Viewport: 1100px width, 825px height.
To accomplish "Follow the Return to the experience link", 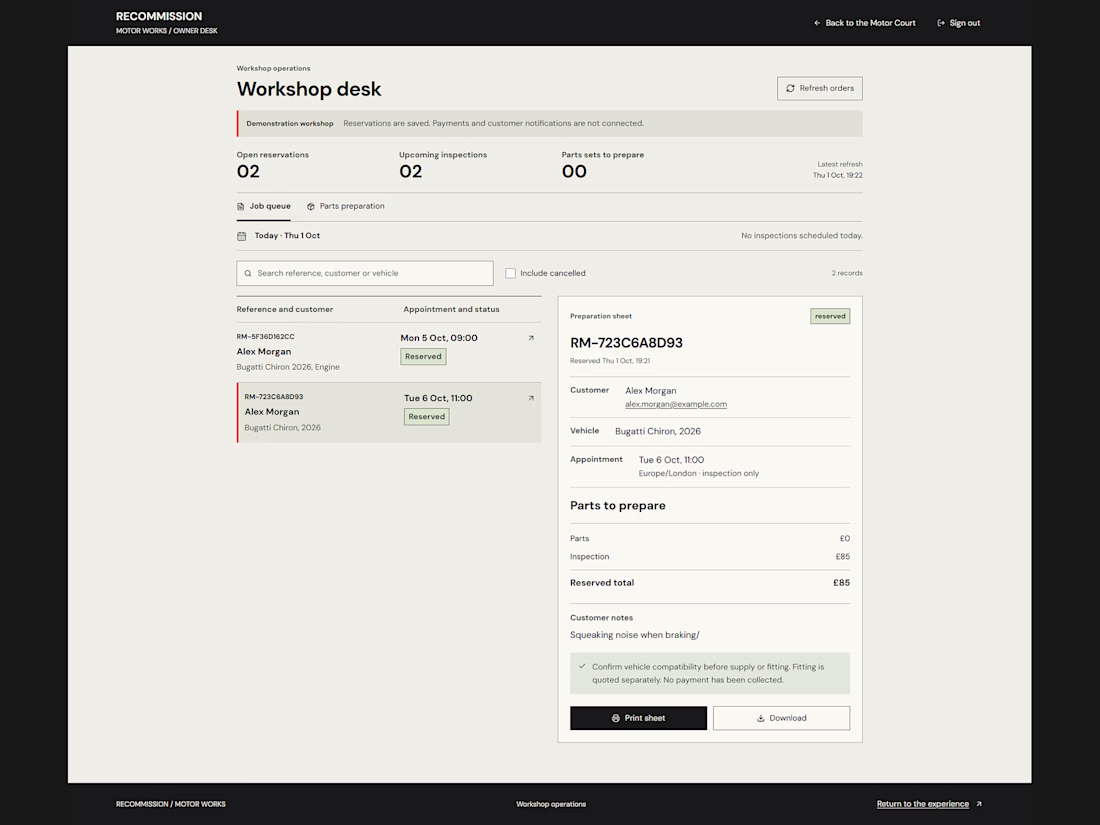I will (923, 804).
